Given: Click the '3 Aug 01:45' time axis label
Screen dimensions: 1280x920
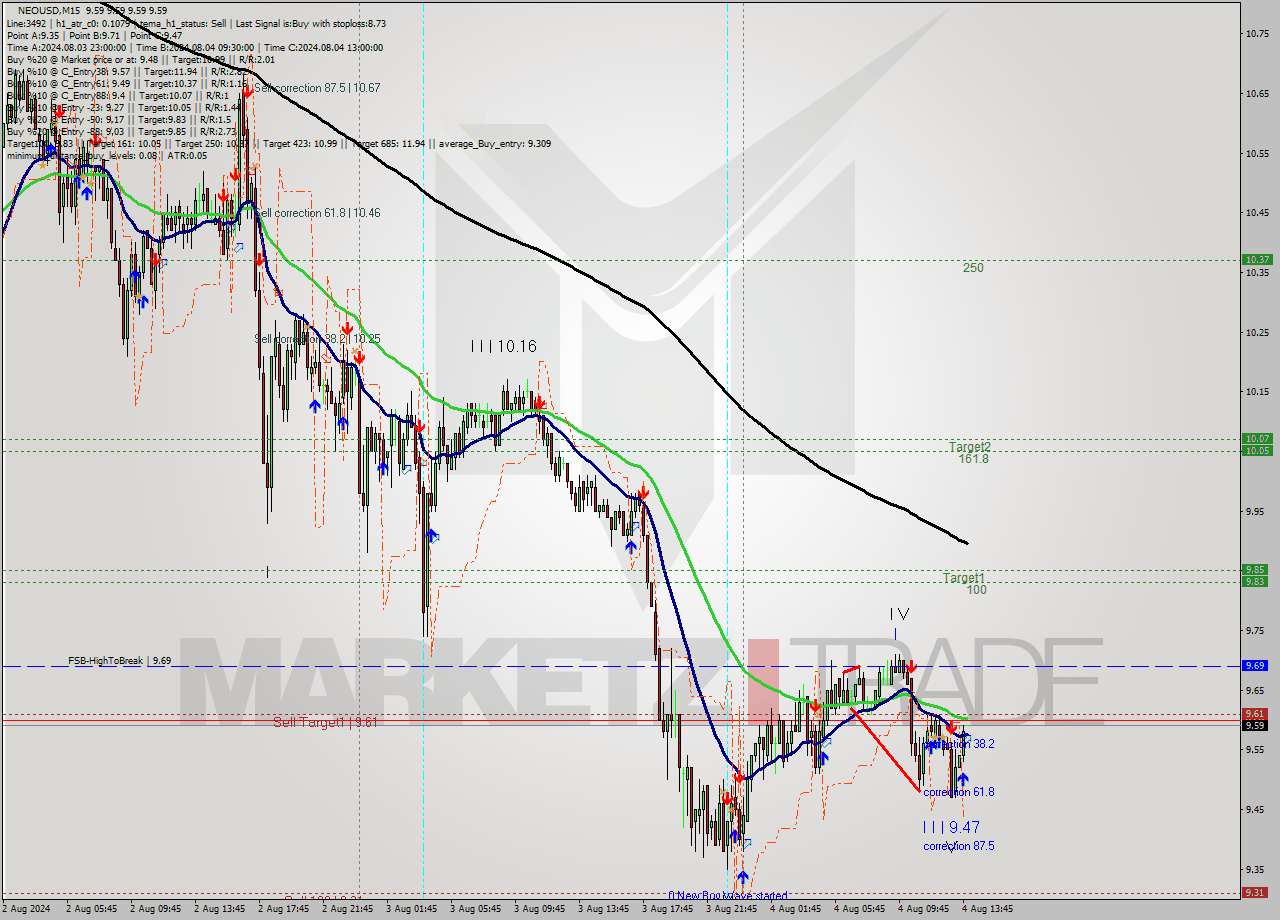Looking at the screenshot, I should click(412, 910).
